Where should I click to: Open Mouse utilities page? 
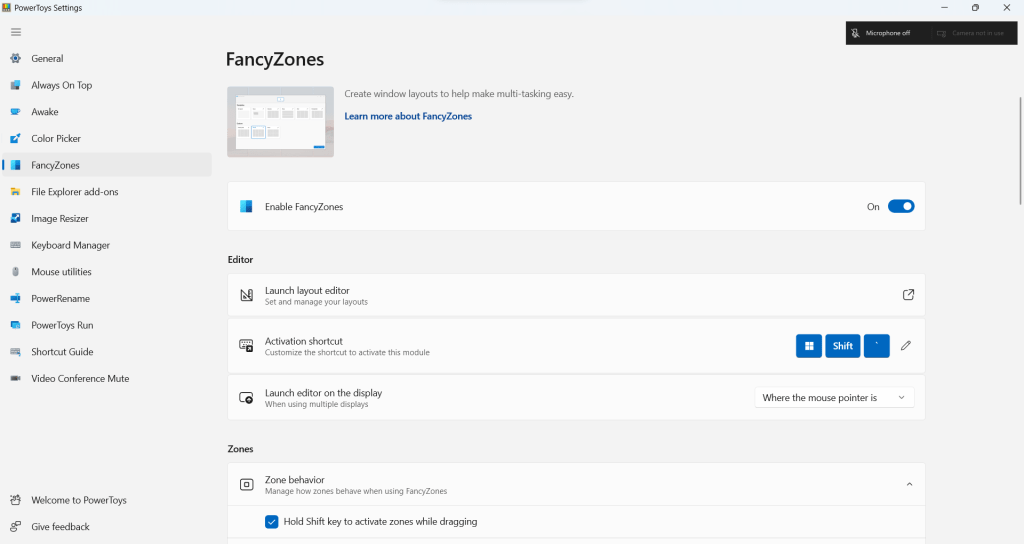click(x=107, y=272)
